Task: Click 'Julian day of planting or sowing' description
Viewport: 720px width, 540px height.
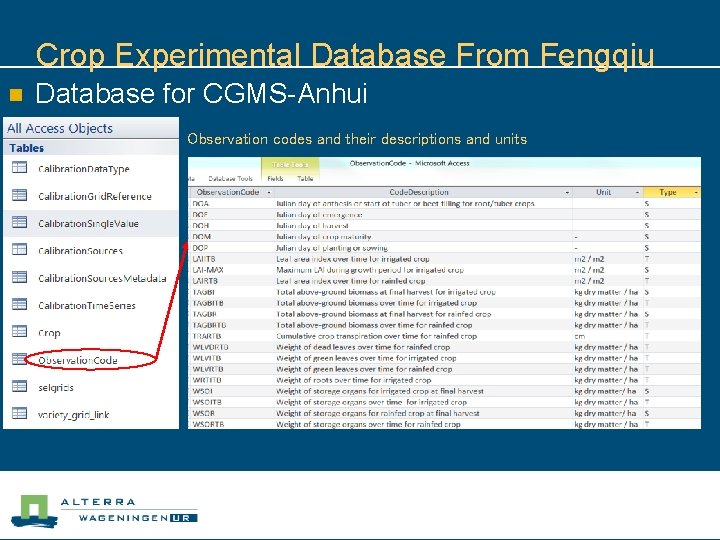Action: point(332,248)
